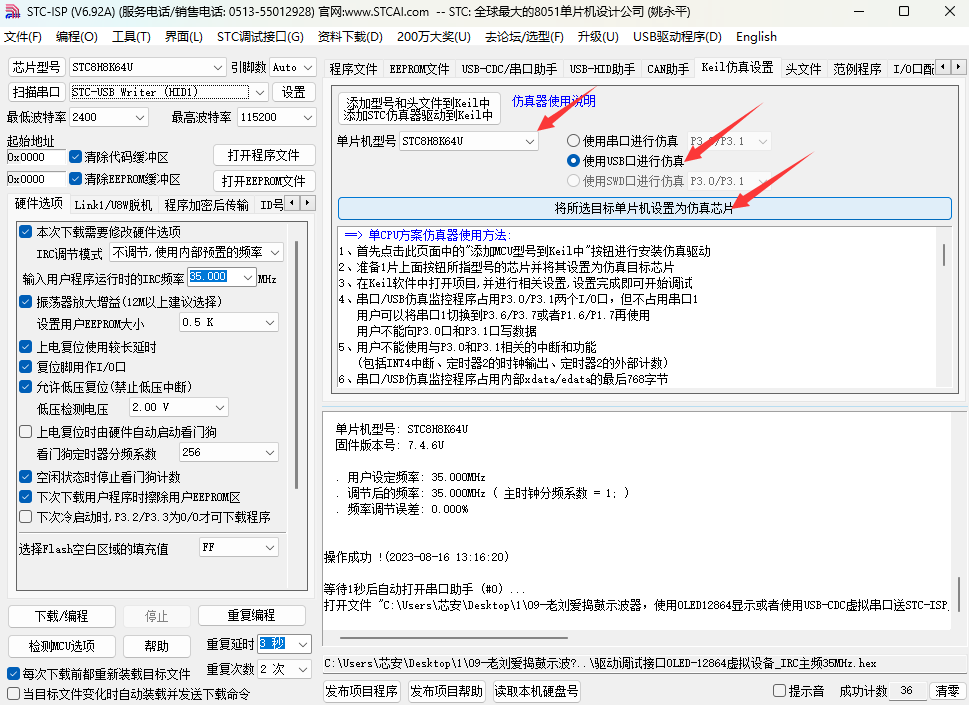Open the STC调试接口(G) menu

point(260,36)
